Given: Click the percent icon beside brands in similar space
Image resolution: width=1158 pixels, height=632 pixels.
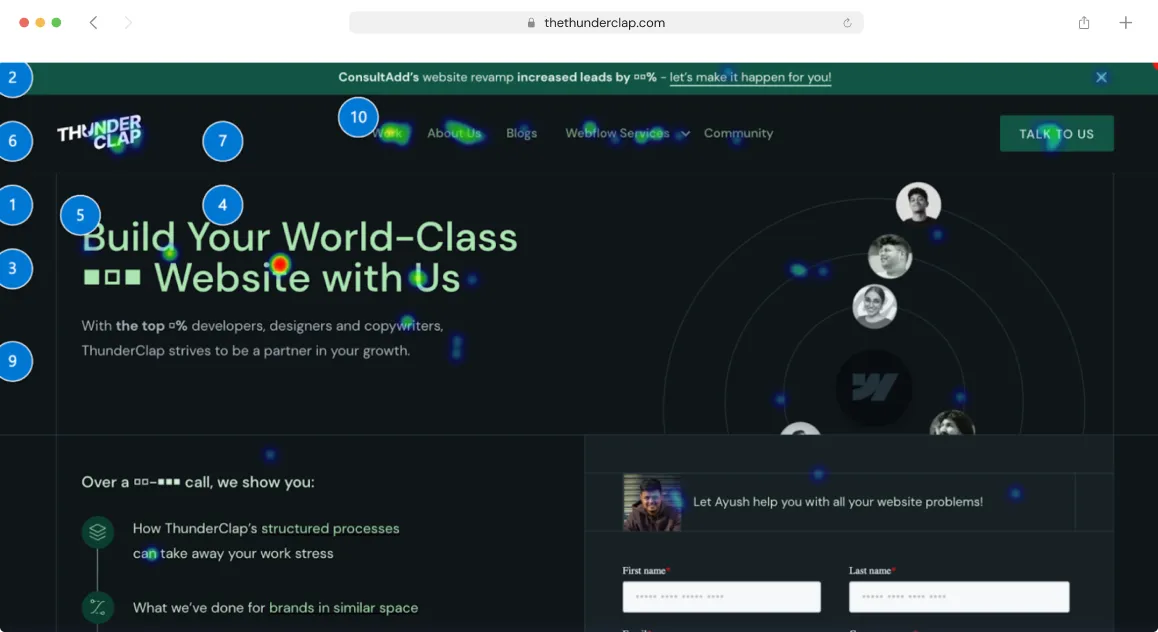Looking at the screenshot, I should [x=97, y=608].
